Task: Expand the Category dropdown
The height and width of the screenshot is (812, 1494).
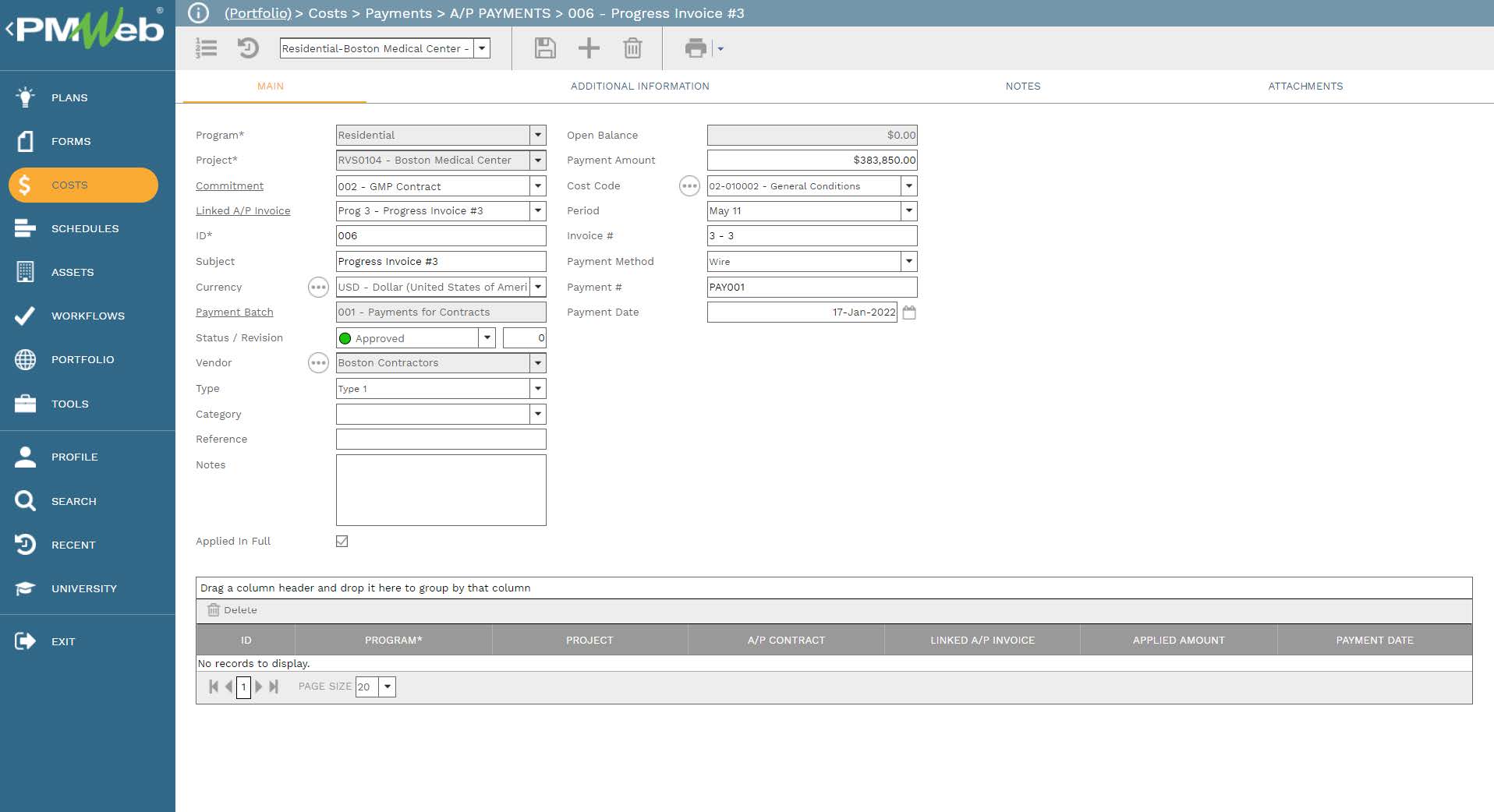Action: (x=538, y=414)
